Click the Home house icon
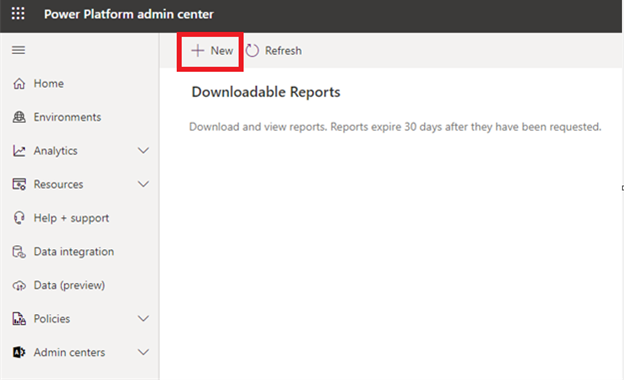This screenshot has width=624, height=380. [19, 84]
